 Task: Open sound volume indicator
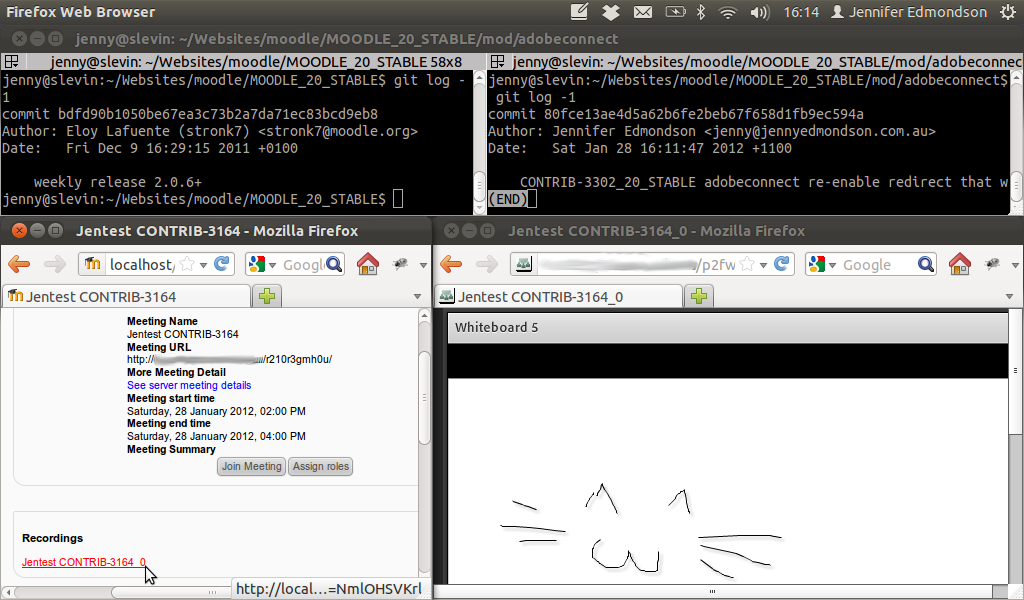pos(760,12)
